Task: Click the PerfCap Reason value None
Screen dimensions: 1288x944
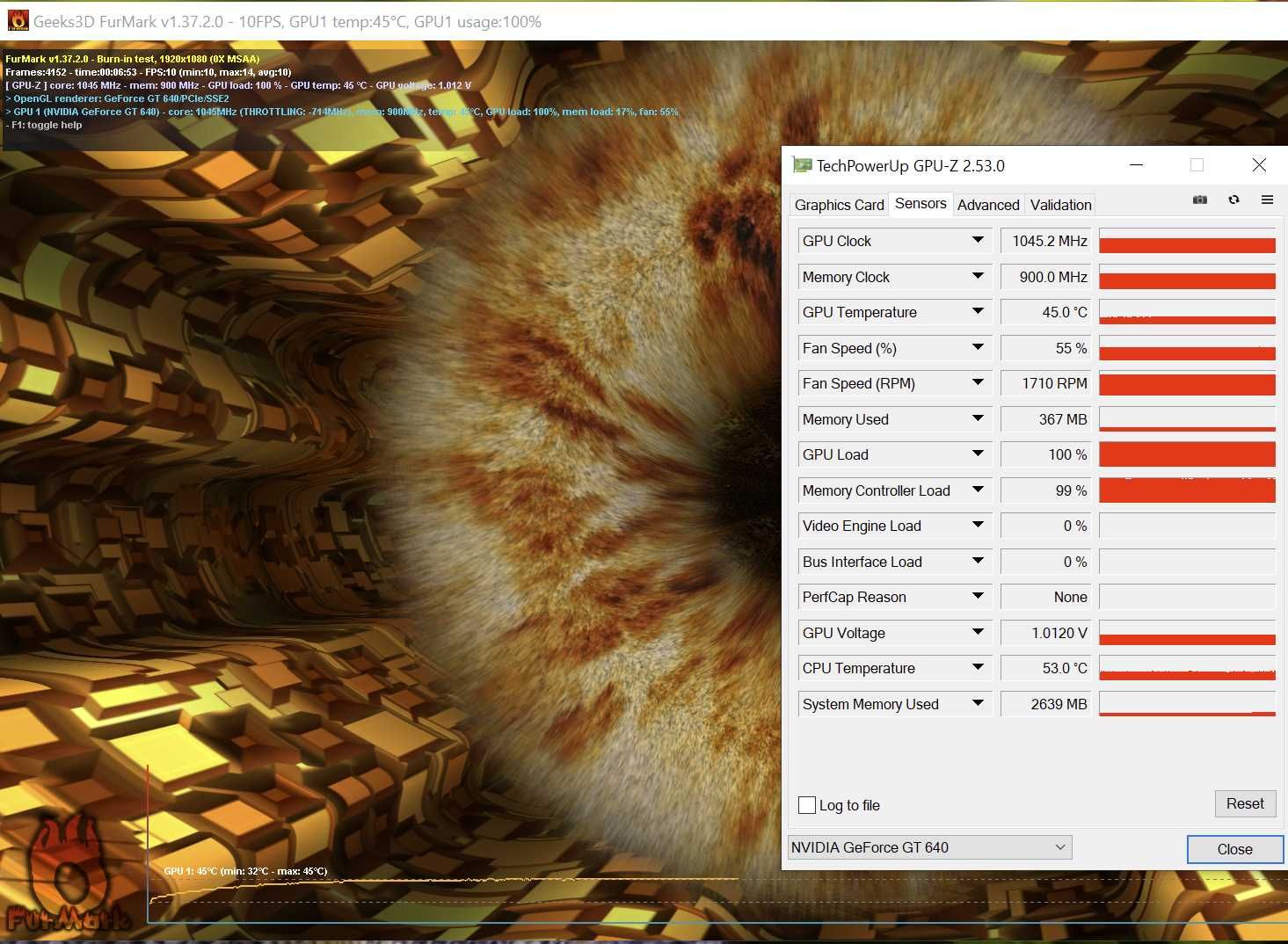Action: (x=1045, y=597)
